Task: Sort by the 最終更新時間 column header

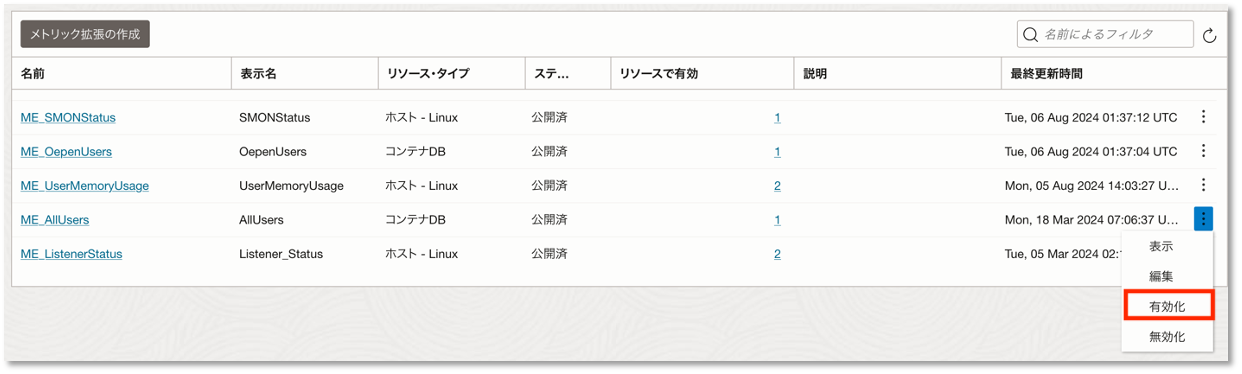Action: (x=1046, y=74)
